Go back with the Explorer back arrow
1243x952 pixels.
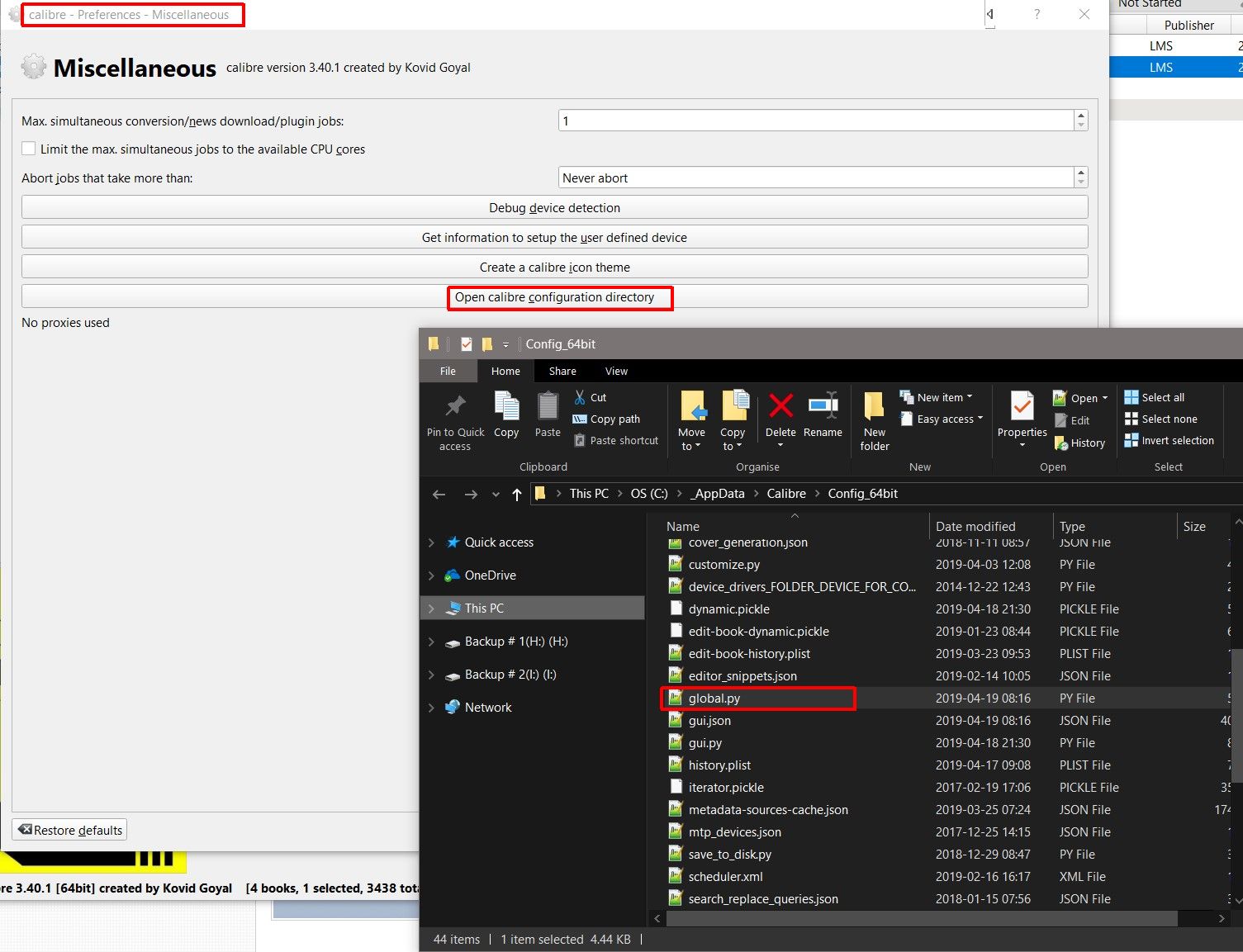tap(439, 494)
